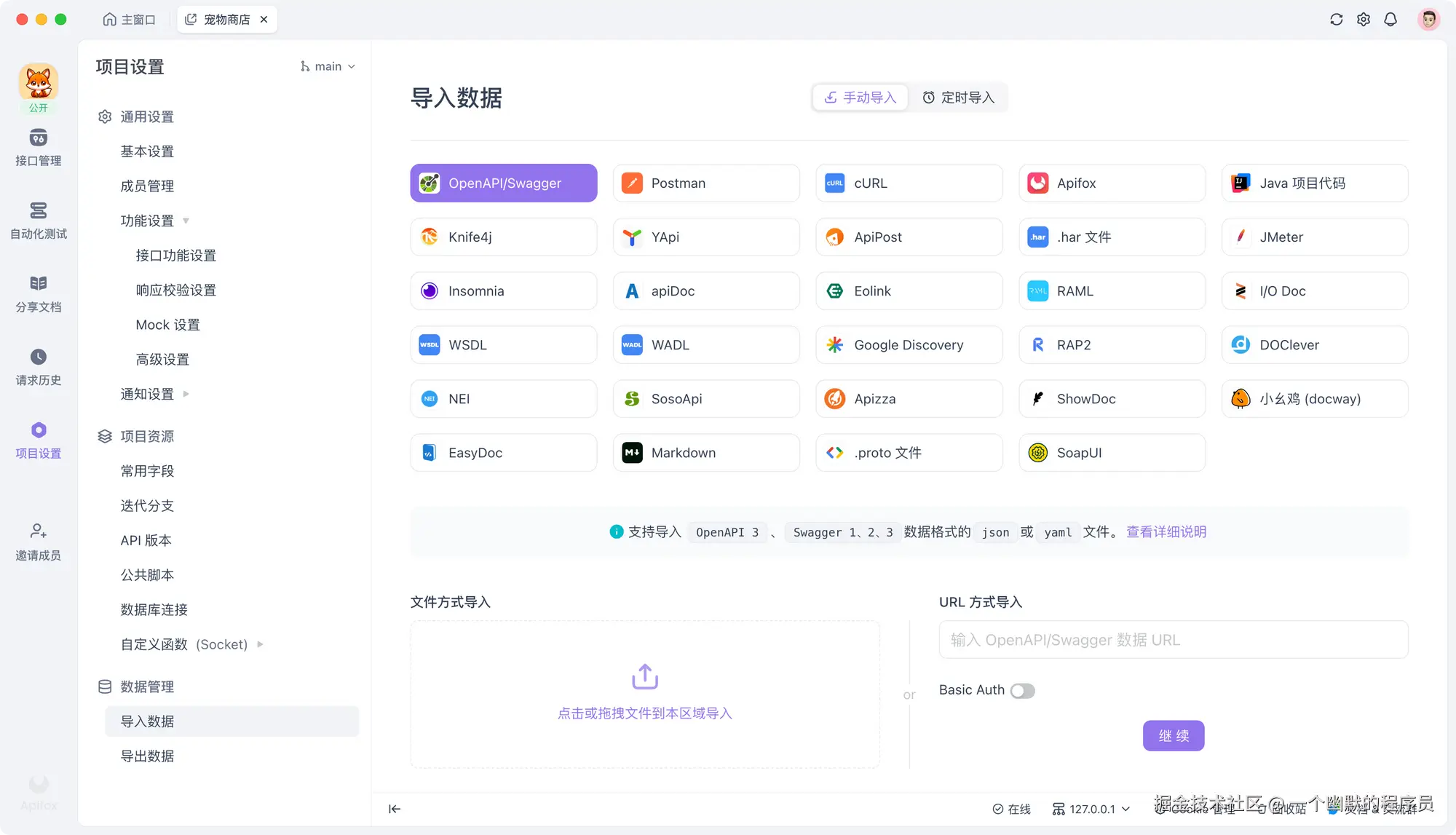Open 请求历史 sidebar section
The height and width of the screenshot is (835, 1456).
click(38, 368)
